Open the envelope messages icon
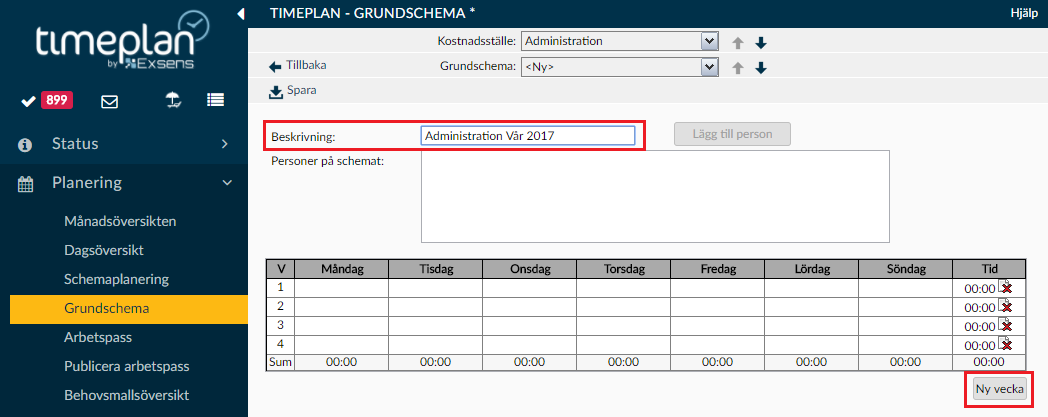 coord(109,102)
